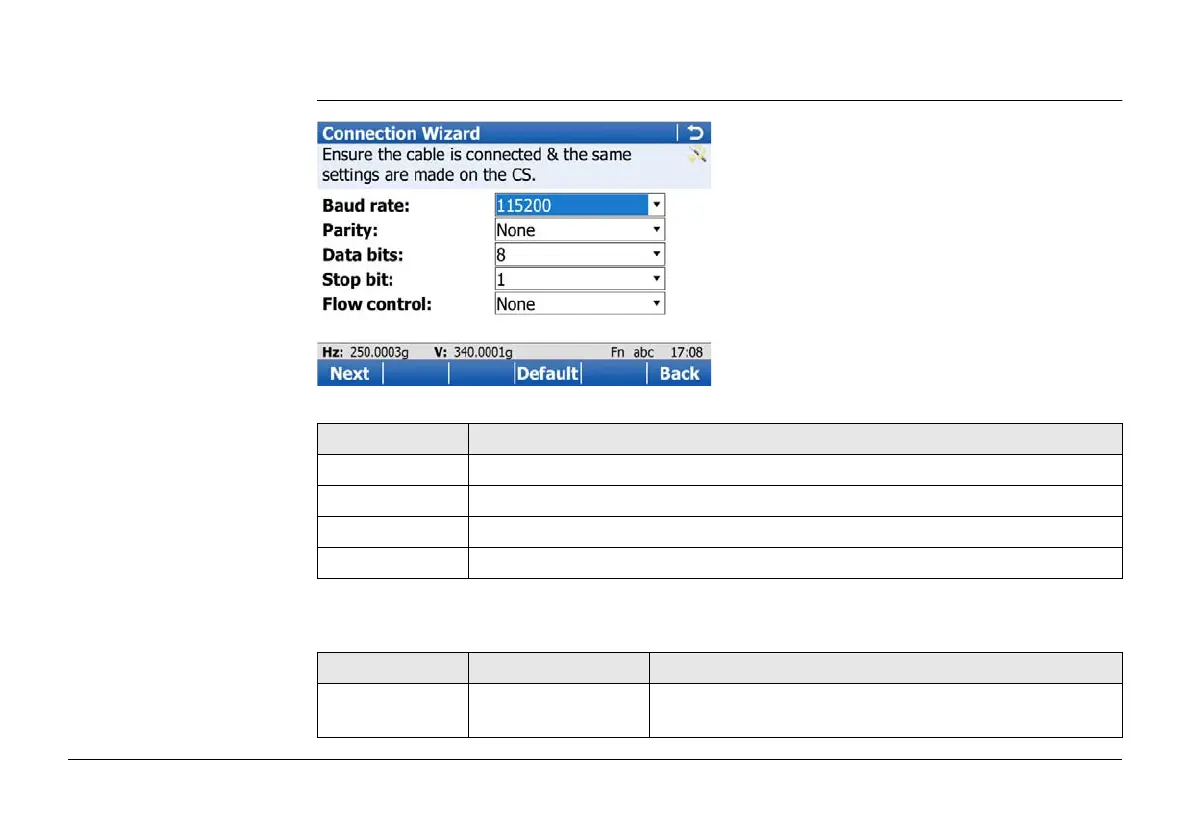This screenshot has width=1190, height=840.
Task: Click the Baud rate: label
Action: click(x=366, y=206)
